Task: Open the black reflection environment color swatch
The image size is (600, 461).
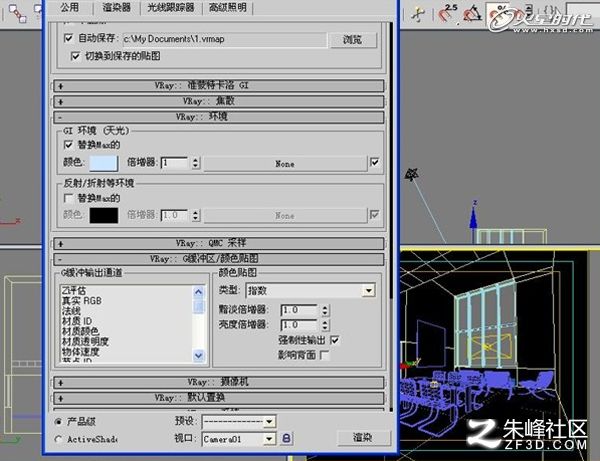Action: (x=104, y=215)
